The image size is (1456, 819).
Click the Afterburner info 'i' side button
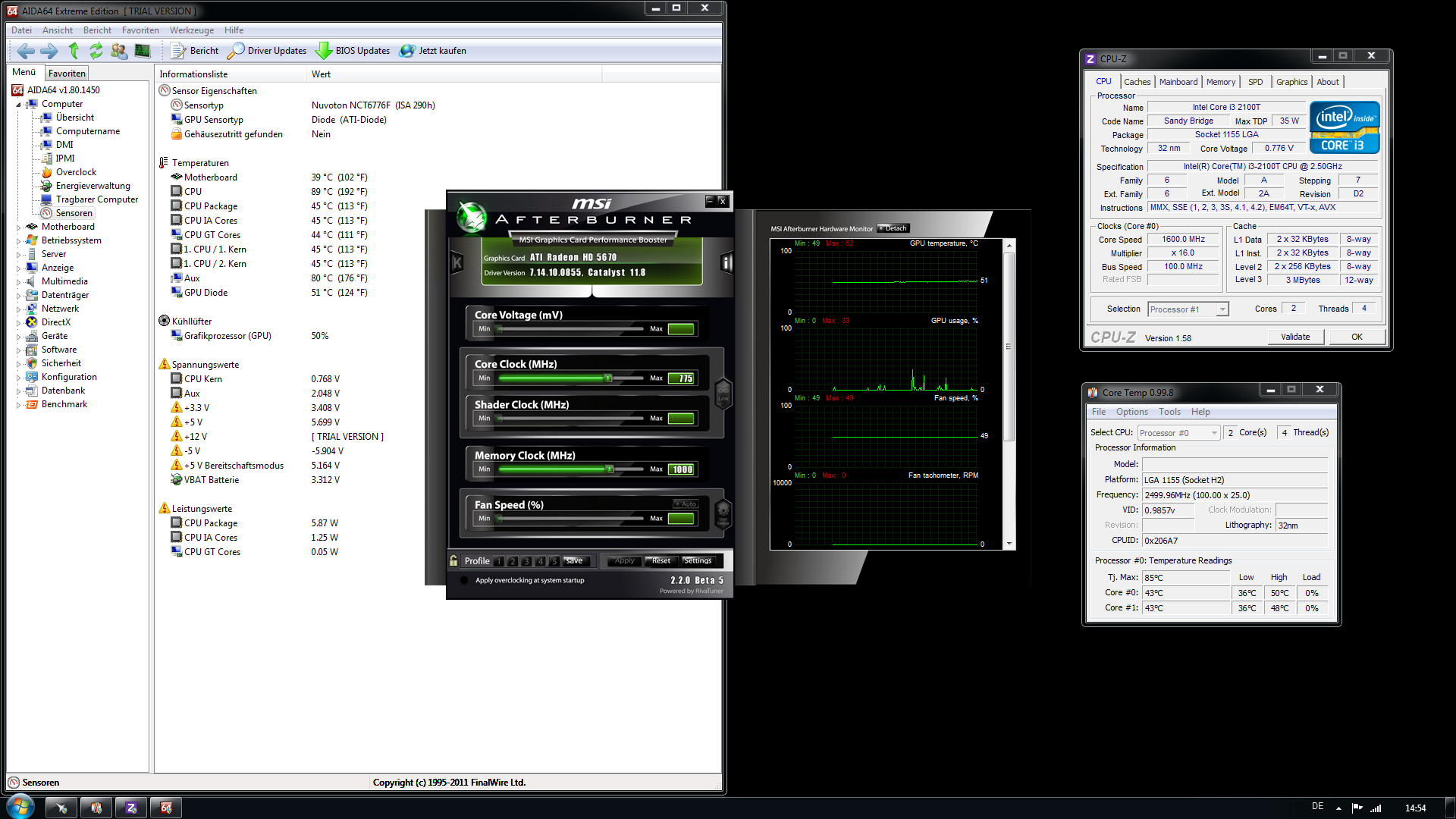tap(726, 263)
